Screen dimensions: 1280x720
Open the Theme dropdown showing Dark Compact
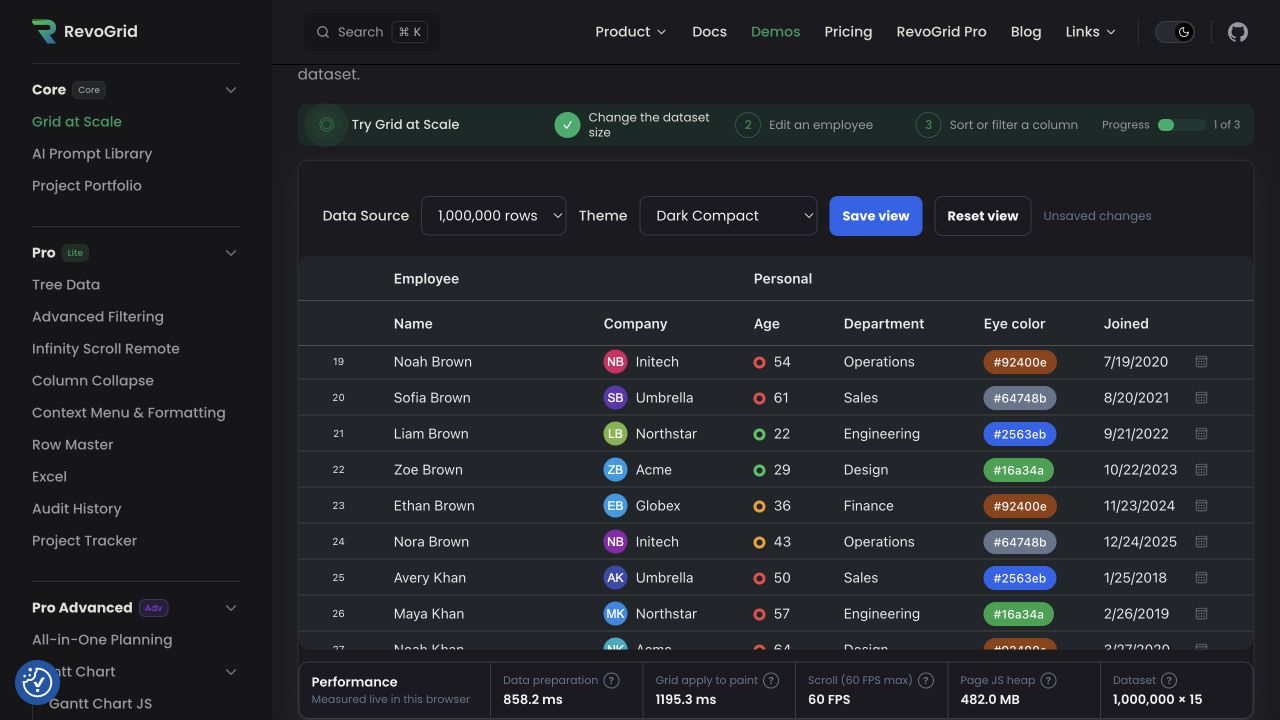pos(728,216)
